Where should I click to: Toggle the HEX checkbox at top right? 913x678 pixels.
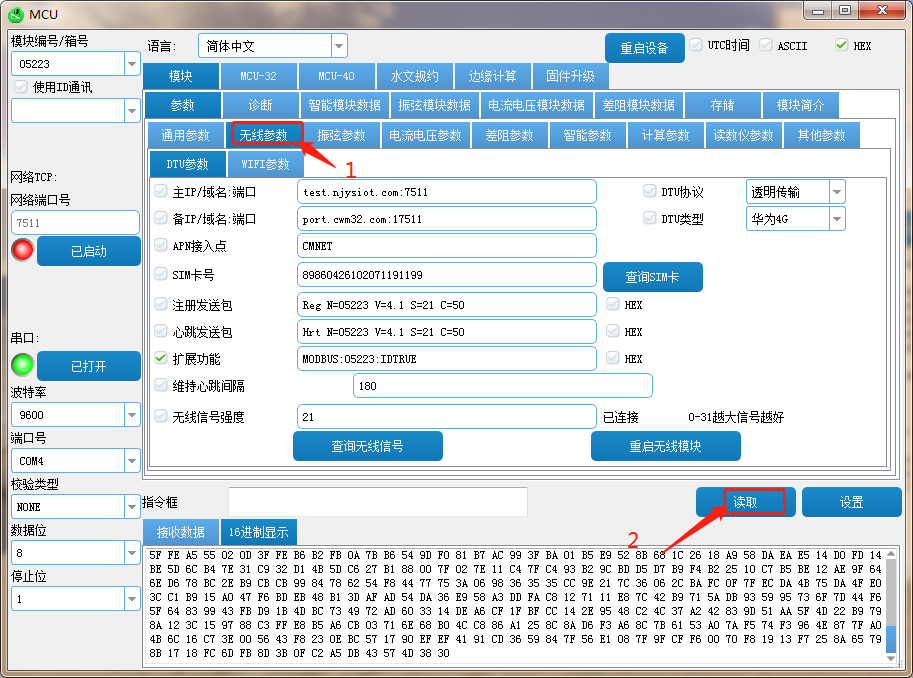coord(841,46)
